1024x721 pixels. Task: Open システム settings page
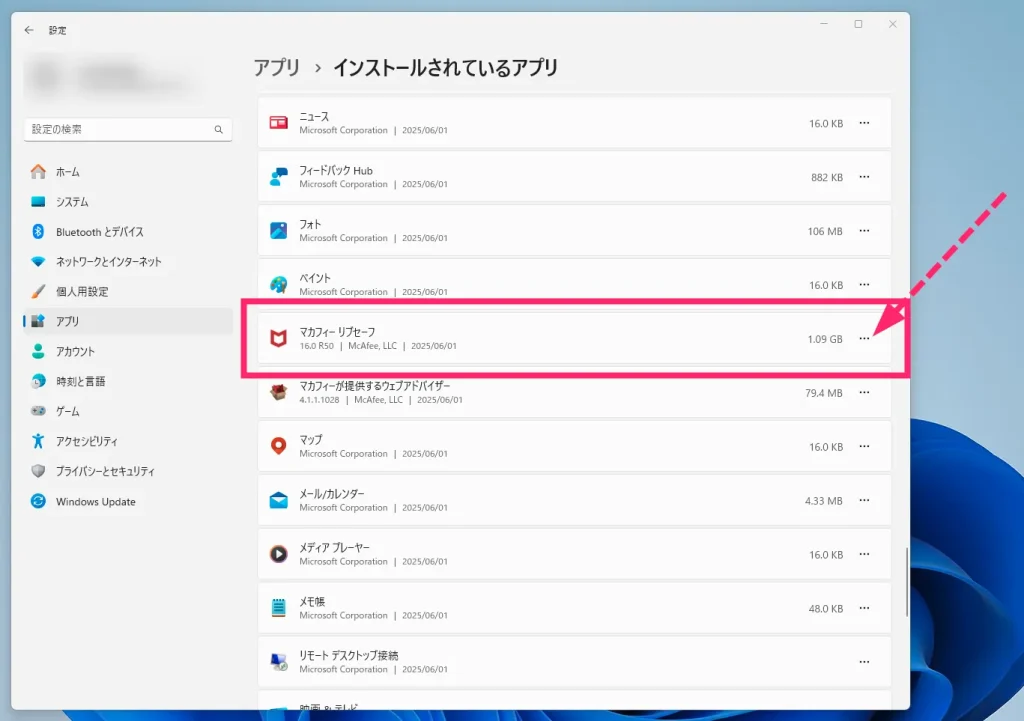click(x=128, y=202)
